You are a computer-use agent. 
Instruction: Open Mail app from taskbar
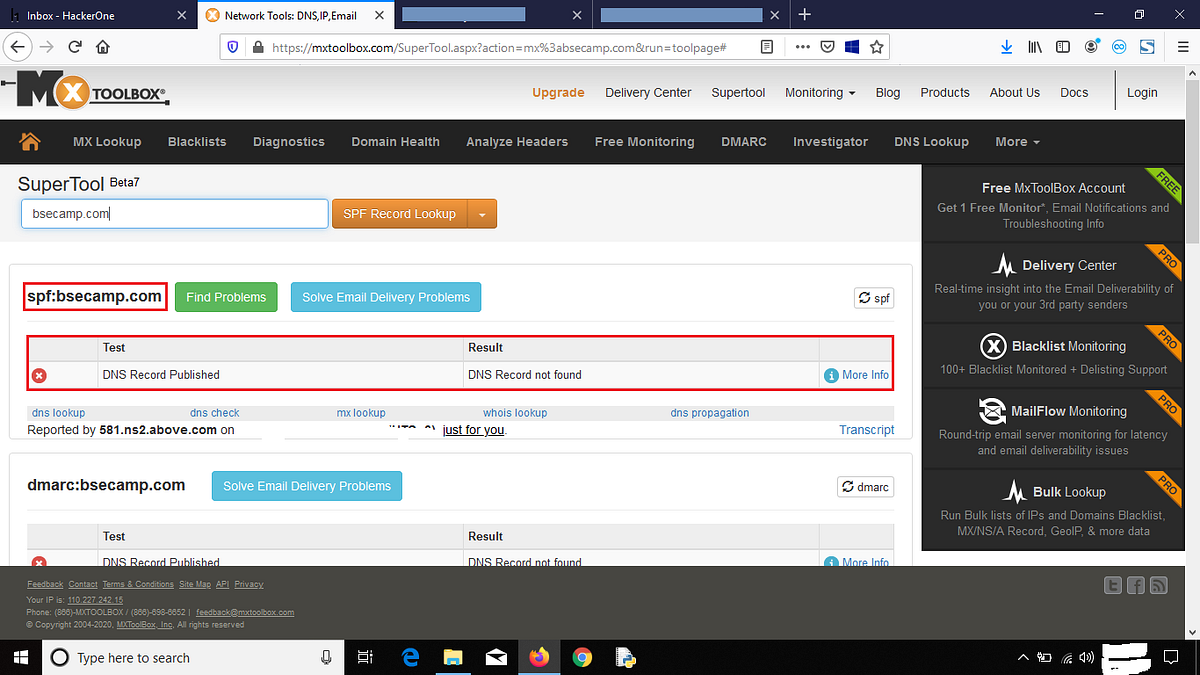click(496, 657)
